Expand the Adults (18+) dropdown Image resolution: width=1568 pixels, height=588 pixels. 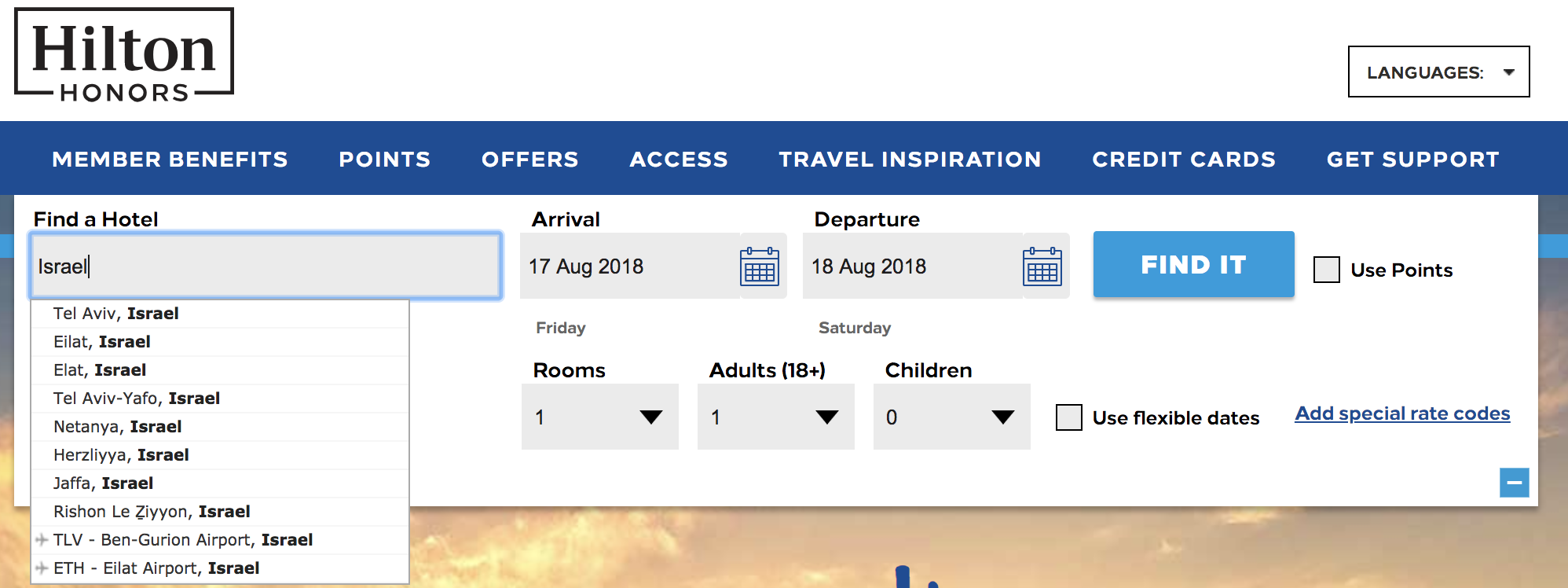click(x=775, y=417)
